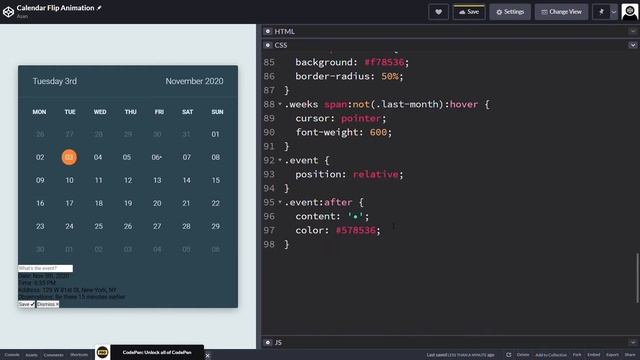
Task: Toggle the CSS editor panel icon
Action: pyautogui.click(x=268, y=45)
